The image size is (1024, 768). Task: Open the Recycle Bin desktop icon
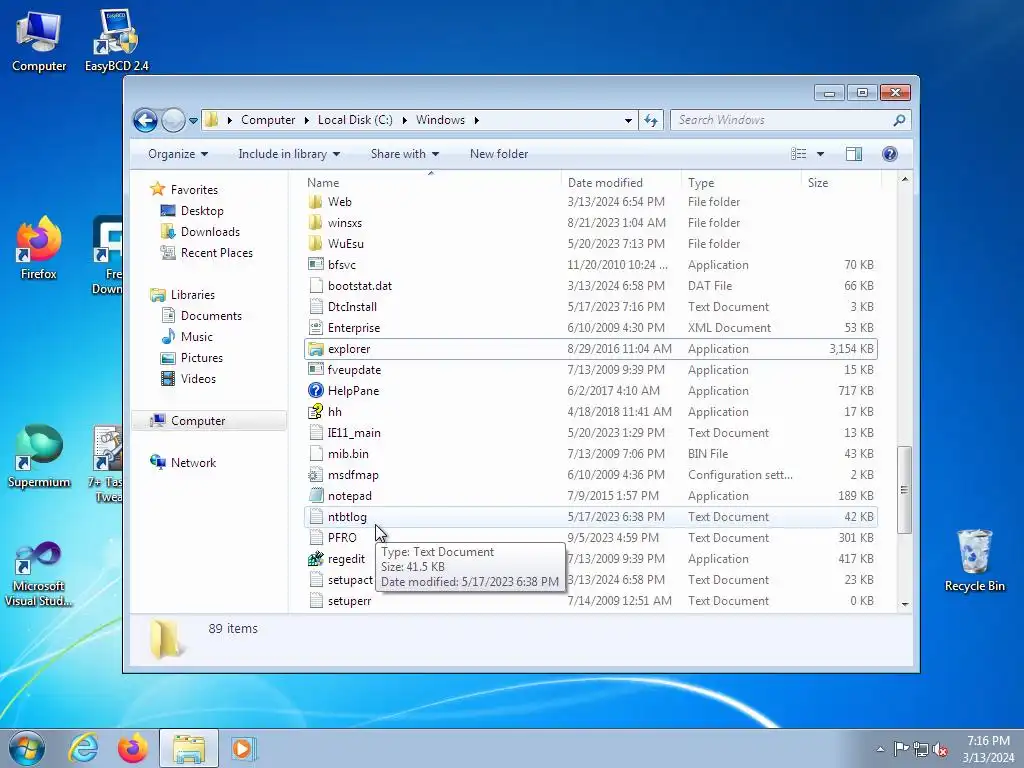(x=974, y=560)
